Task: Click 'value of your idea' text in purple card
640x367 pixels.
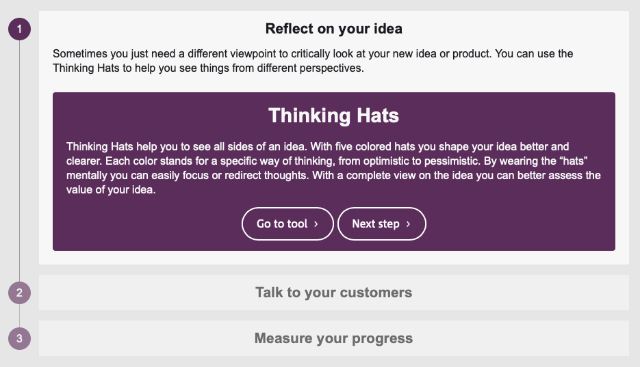Action: pyautogui.click(x=110, y=190)
